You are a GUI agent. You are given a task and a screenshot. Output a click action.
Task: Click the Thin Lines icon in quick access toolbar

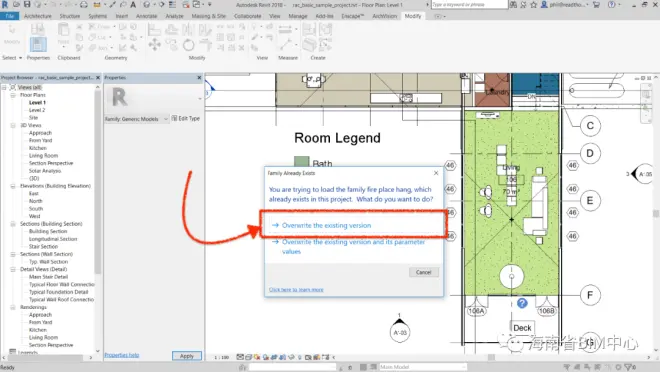point(173,5)
